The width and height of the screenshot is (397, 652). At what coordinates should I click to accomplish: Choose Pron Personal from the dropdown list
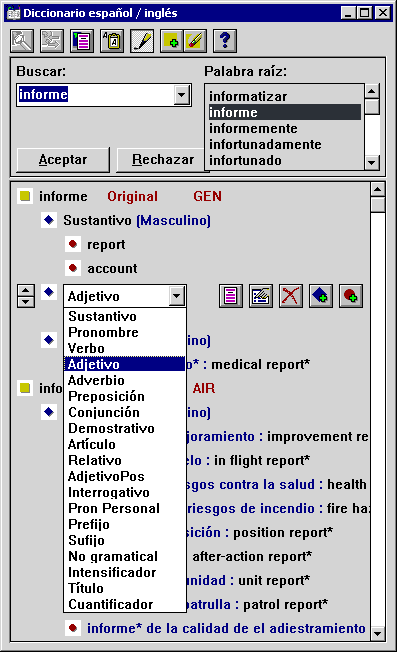click(124, 509)
